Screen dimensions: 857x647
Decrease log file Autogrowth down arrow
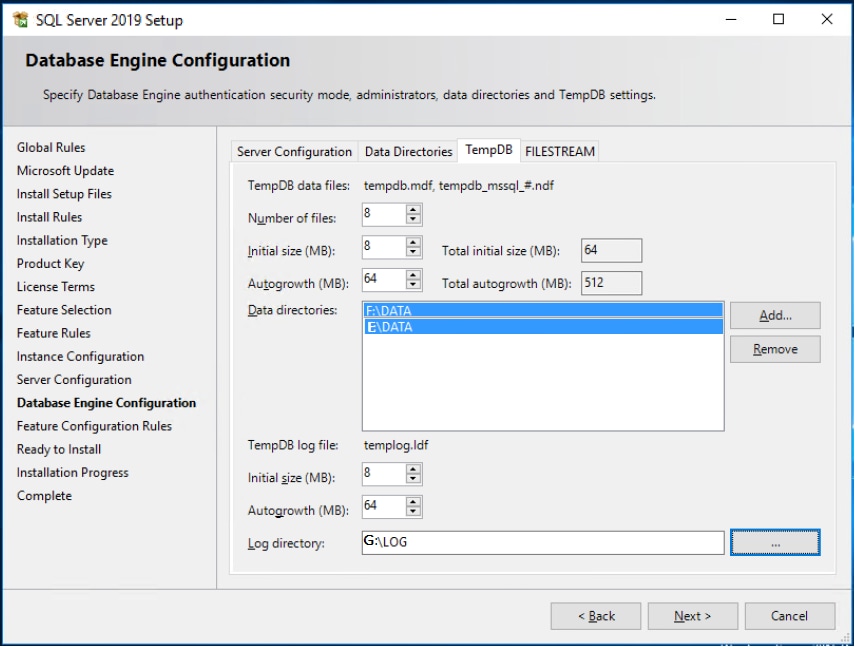(414, 511)
